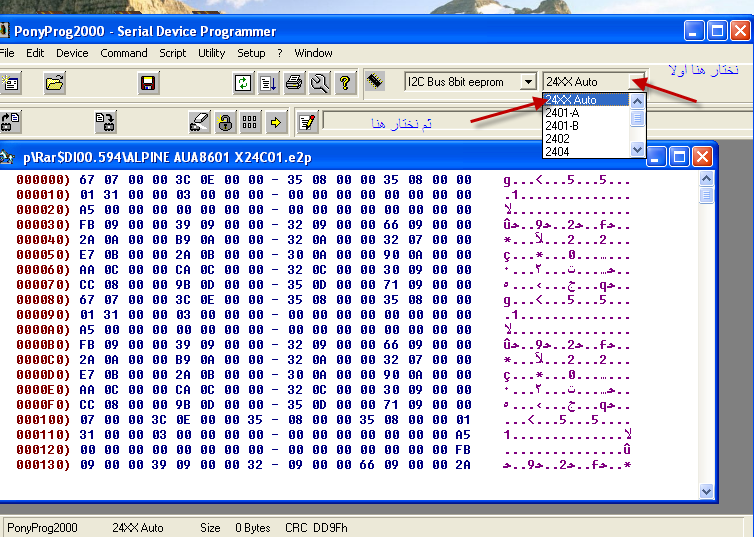Viewport: 754px width, 537px height.
Task: Open the File menu
Action: click(x=7, y=53)
